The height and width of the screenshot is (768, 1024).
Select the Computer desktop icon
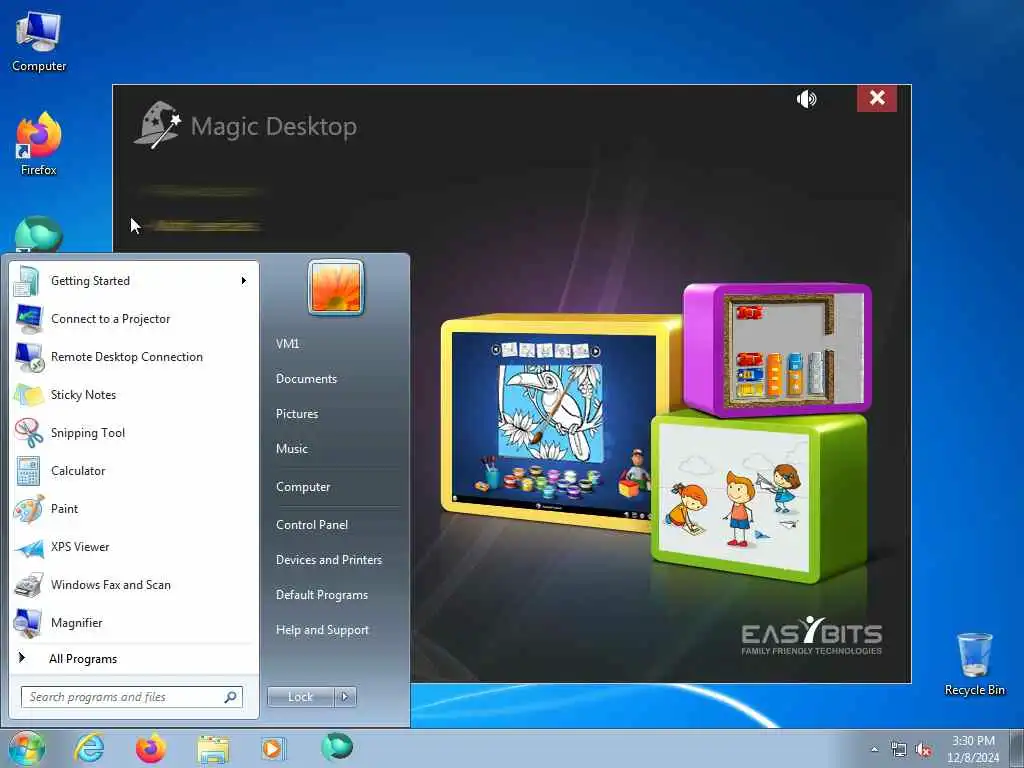tap(39, 42)
